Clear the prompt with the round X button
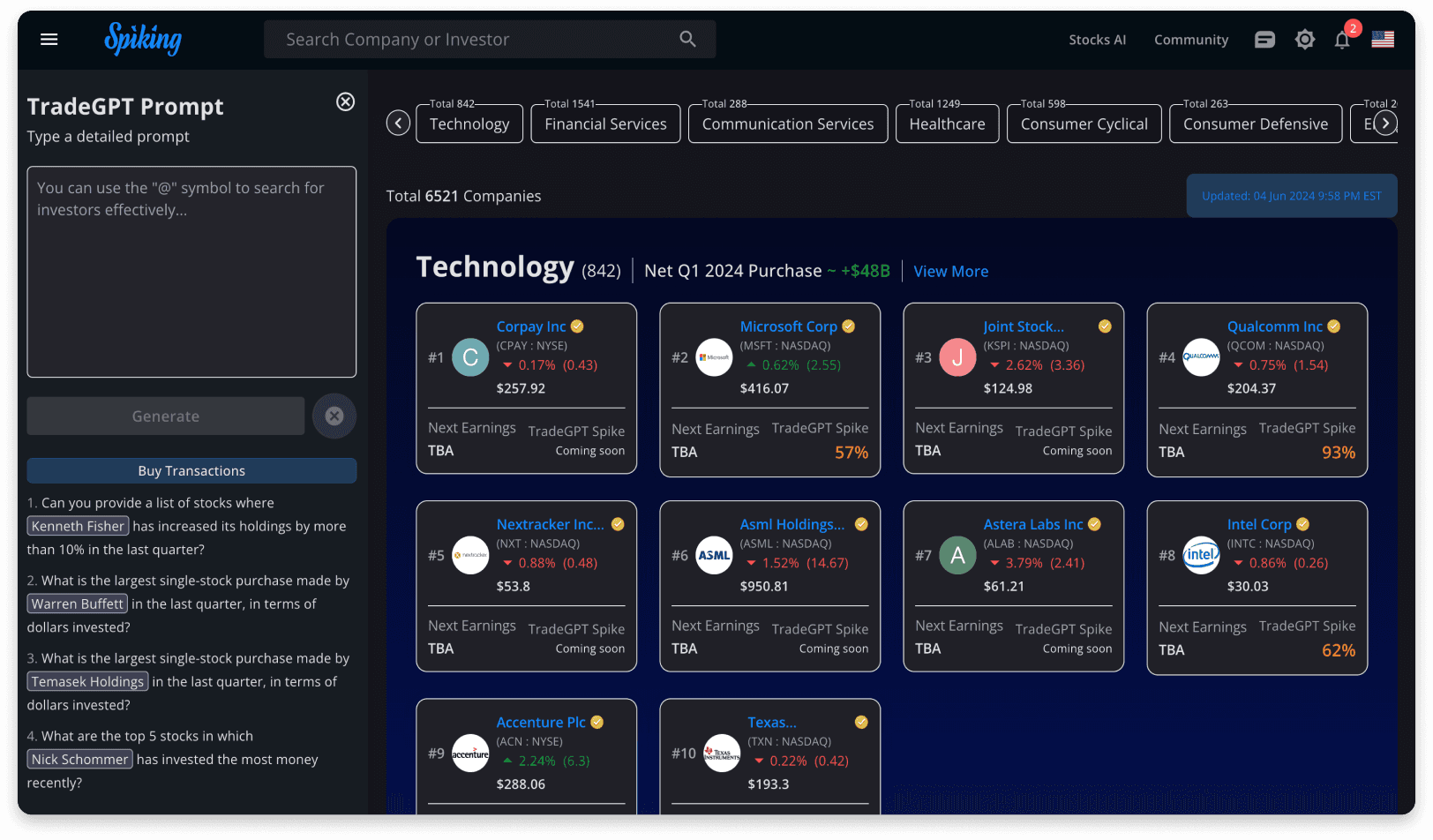The width and height of the screenshot is (1433, 840). pyautogui.click(x=334, y=416)
